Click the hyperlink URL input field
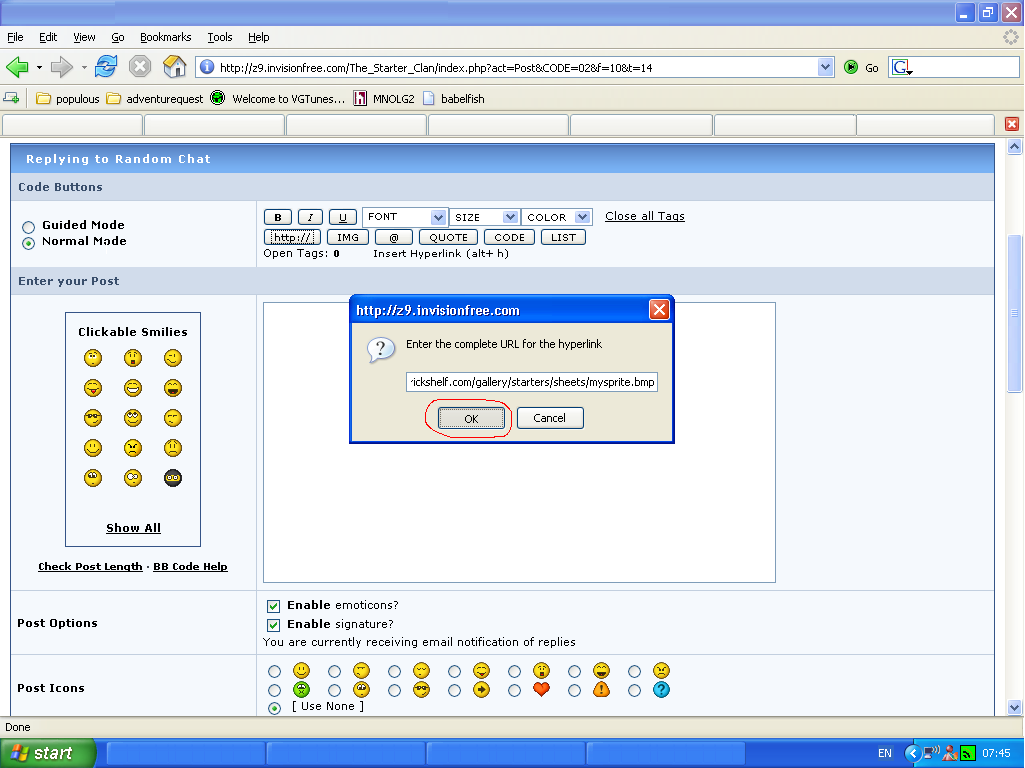The height and width of the screenshot is (768, 1025). click(x=531, y=382)
